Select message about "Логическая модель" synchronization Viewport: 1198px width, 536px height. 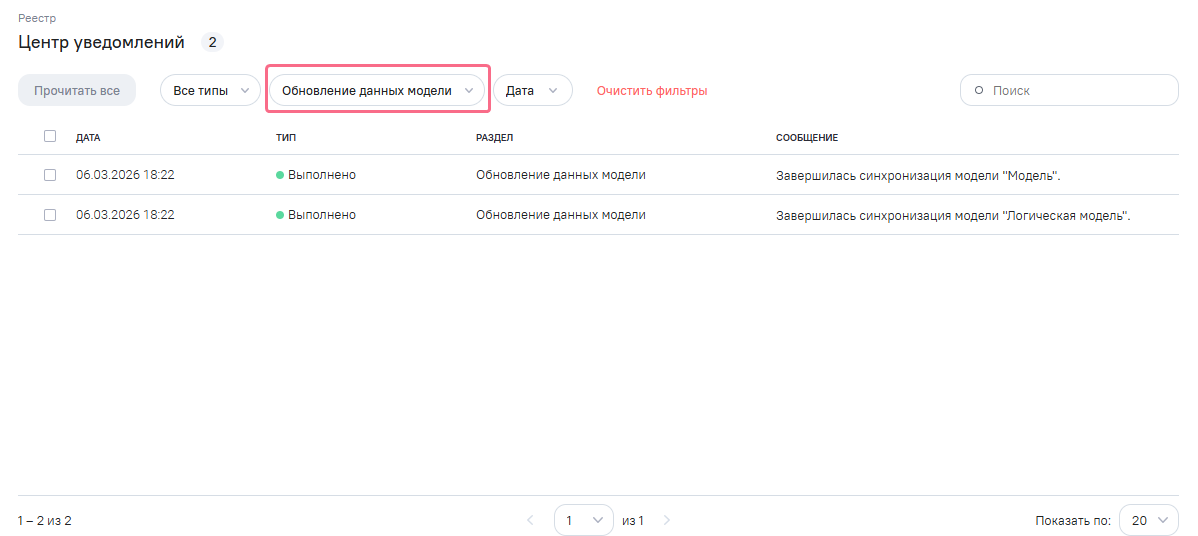[954, 216]
